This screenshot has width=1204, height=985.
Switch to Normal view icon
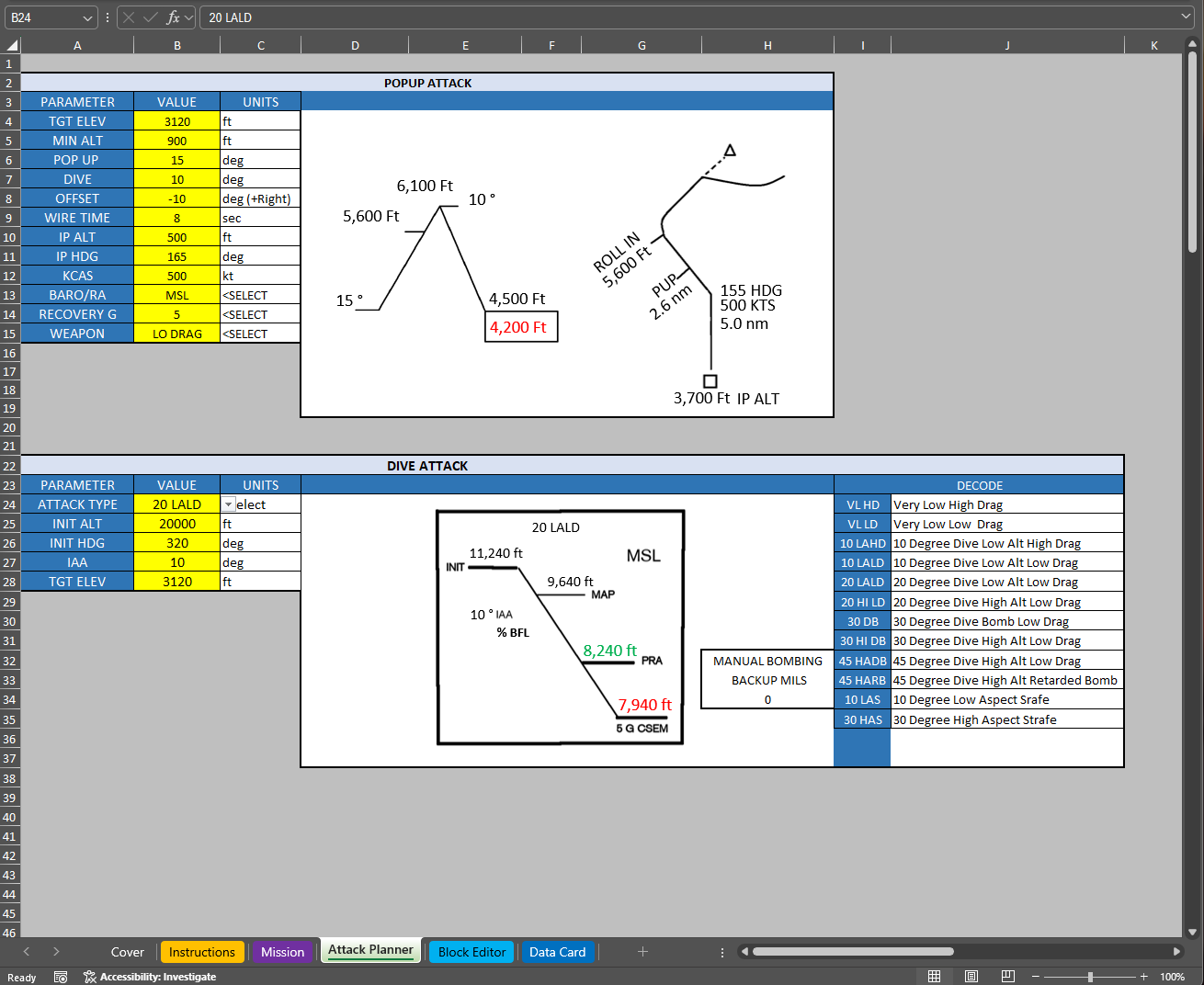tap(934, 976)
